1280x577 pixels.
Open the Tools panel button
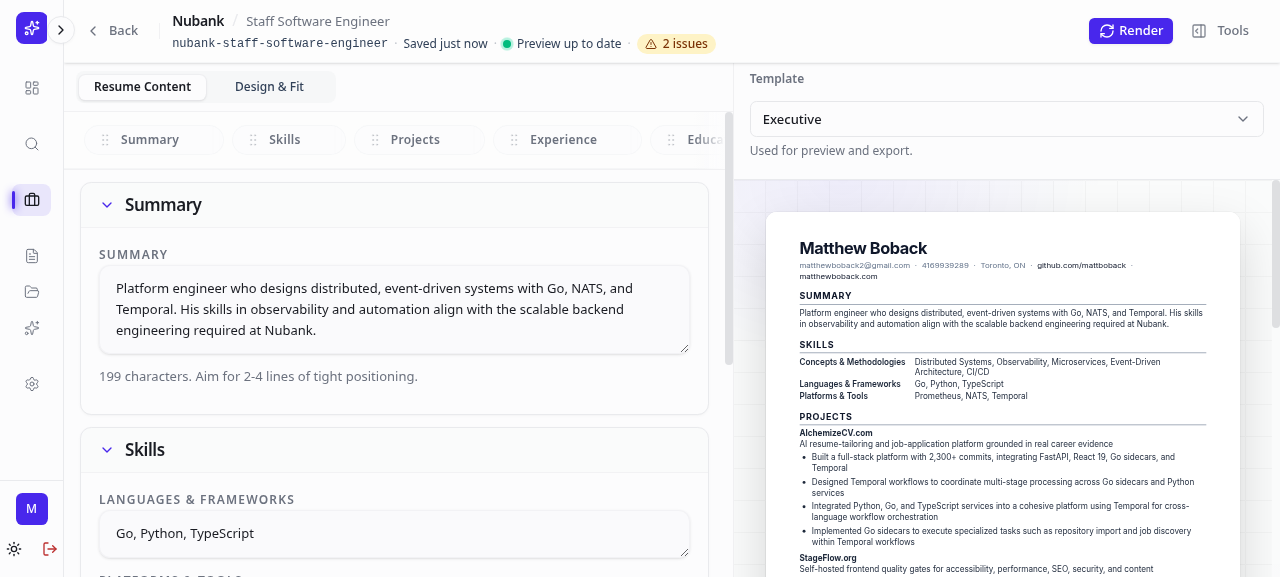(1220, 31)
